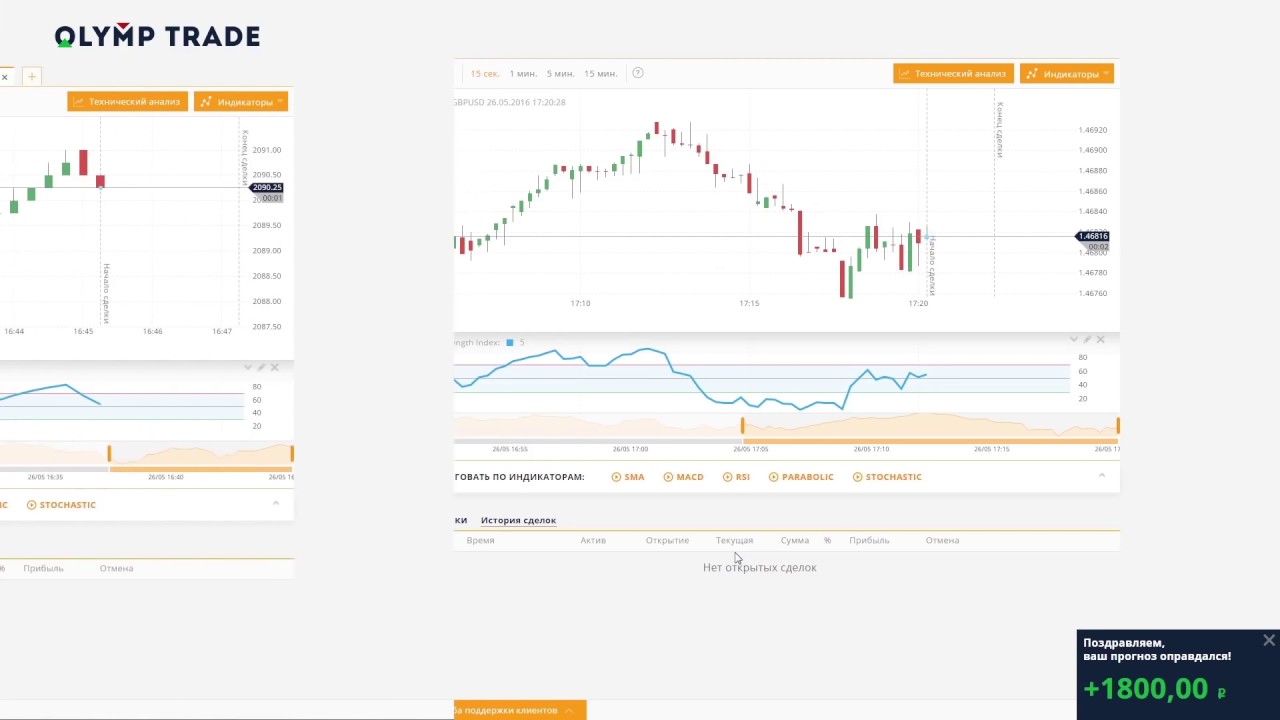Screen dimensions: 1280x720
Task: Click Прибыль column header in right window
Action: click(x=869, y=540)
